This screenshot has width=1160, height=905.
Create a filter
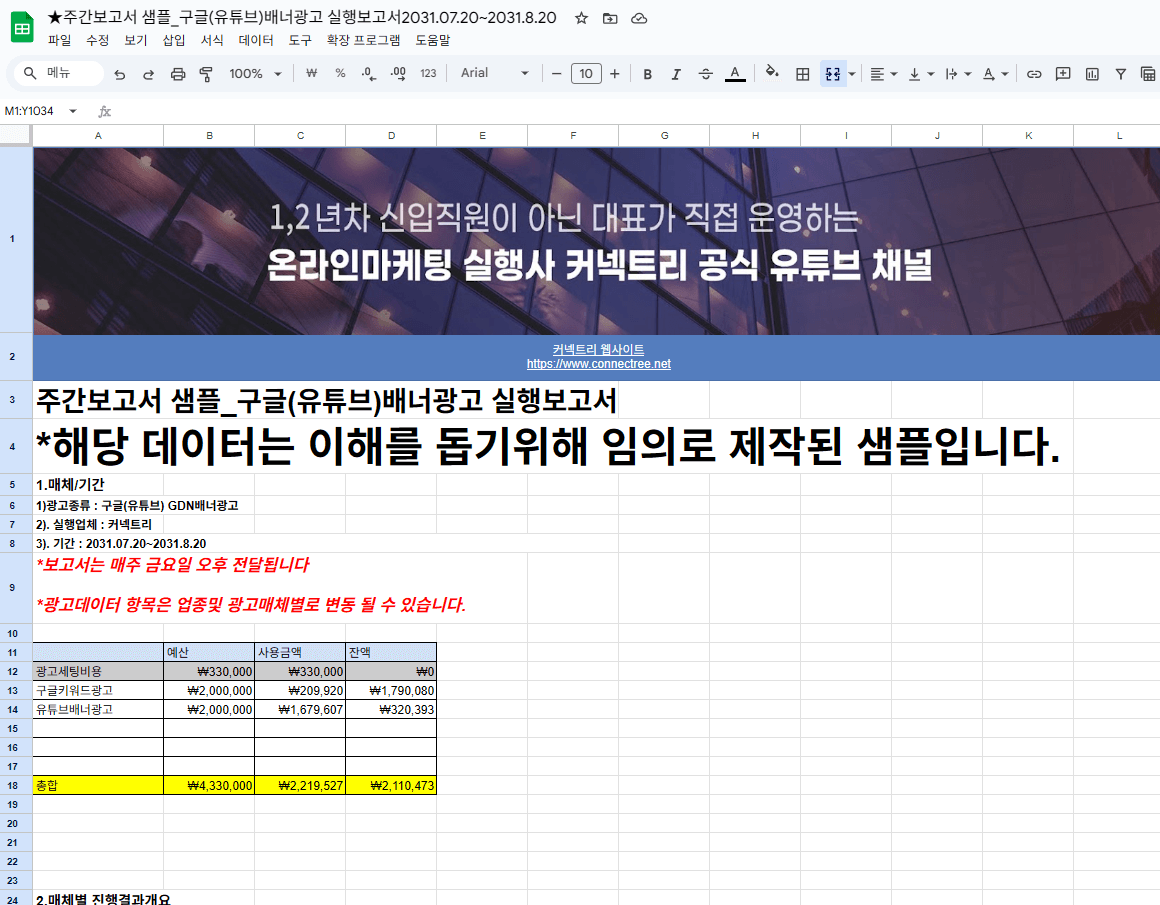coord(1120,73)
